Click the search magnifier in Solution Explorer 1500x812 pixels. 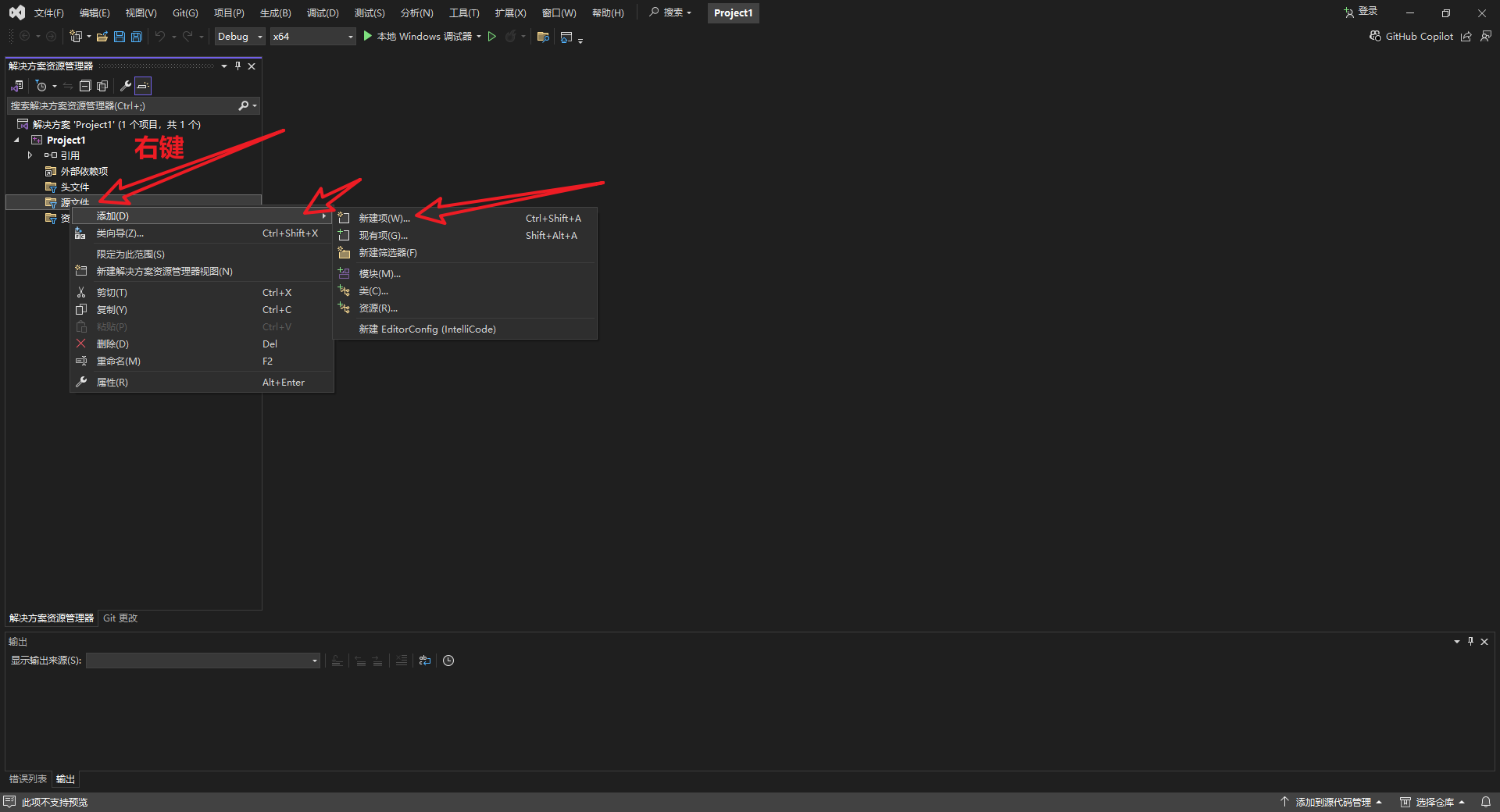tap(244, 105)
